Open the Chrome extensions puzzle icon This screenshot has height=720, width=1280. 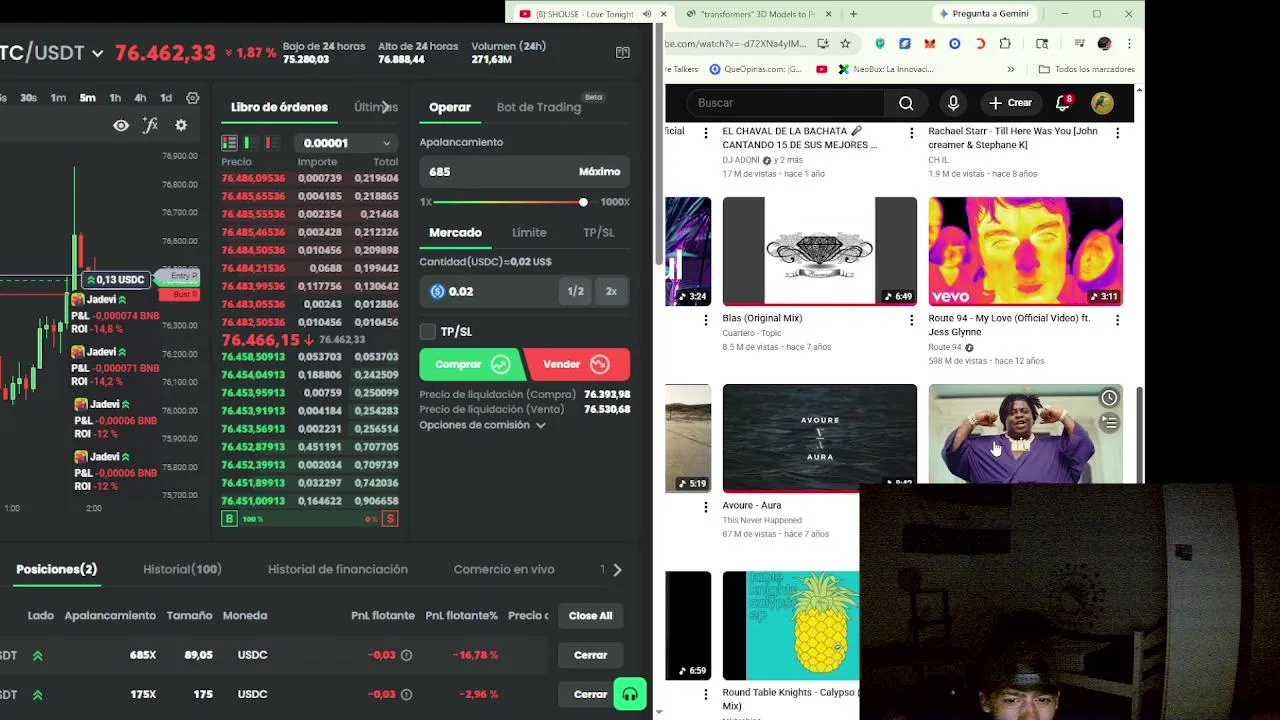tap(1005, 44)
